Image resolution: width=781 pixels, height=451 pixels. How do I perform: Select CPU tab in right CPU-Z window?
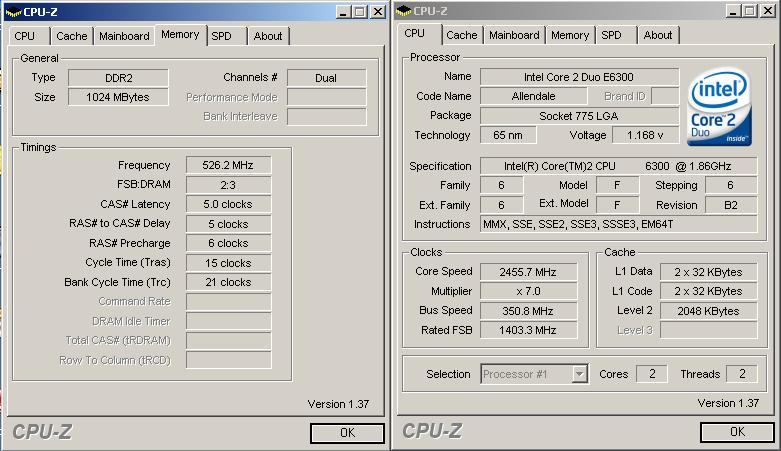point(419,33)
